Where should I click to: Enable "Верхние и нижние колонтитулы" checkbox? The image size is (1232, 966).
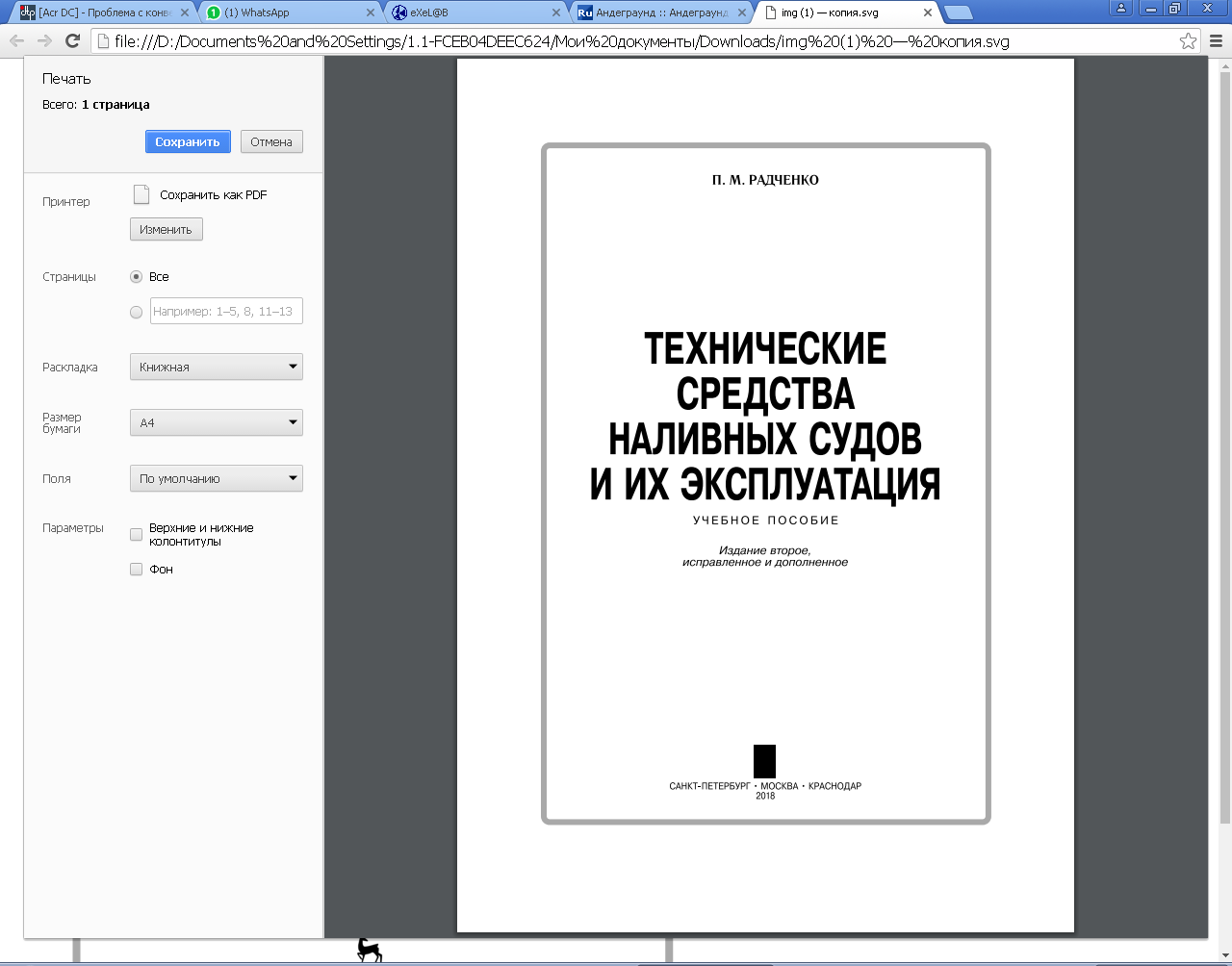(136, 534)
